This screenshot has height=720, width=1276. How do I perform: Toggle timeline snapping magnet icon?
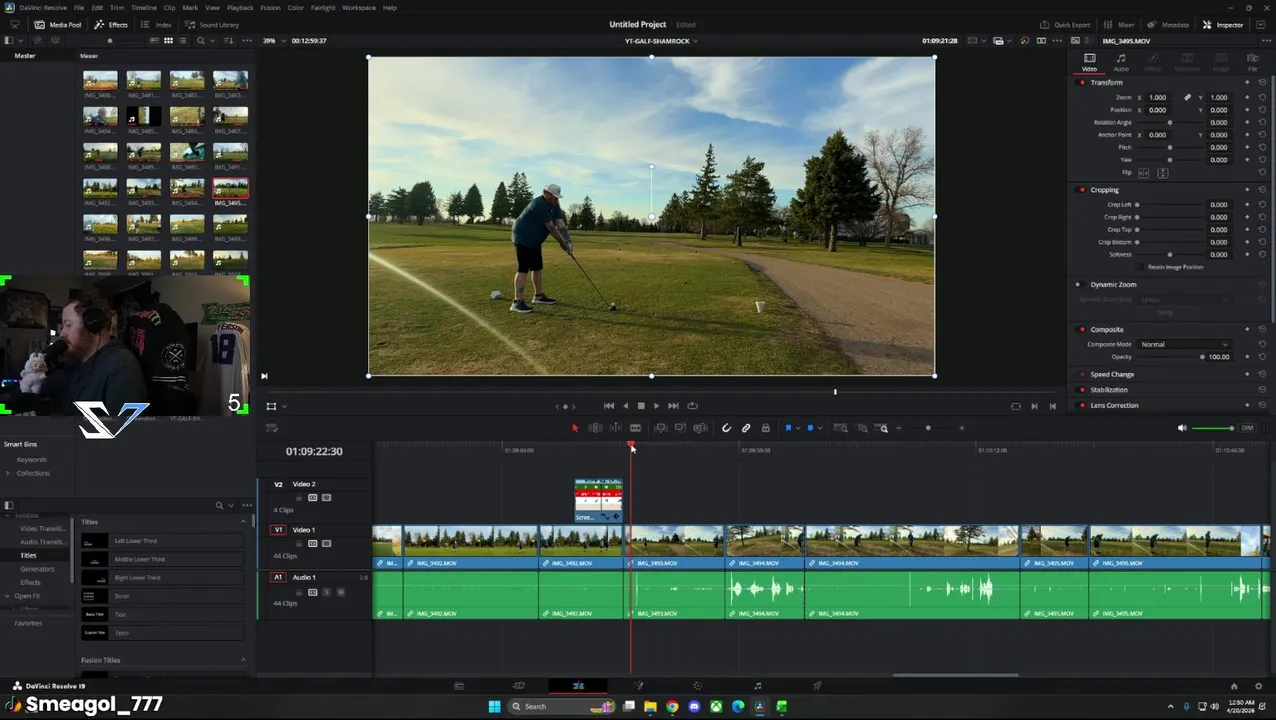pyautogui.click(x=726, y=428)
